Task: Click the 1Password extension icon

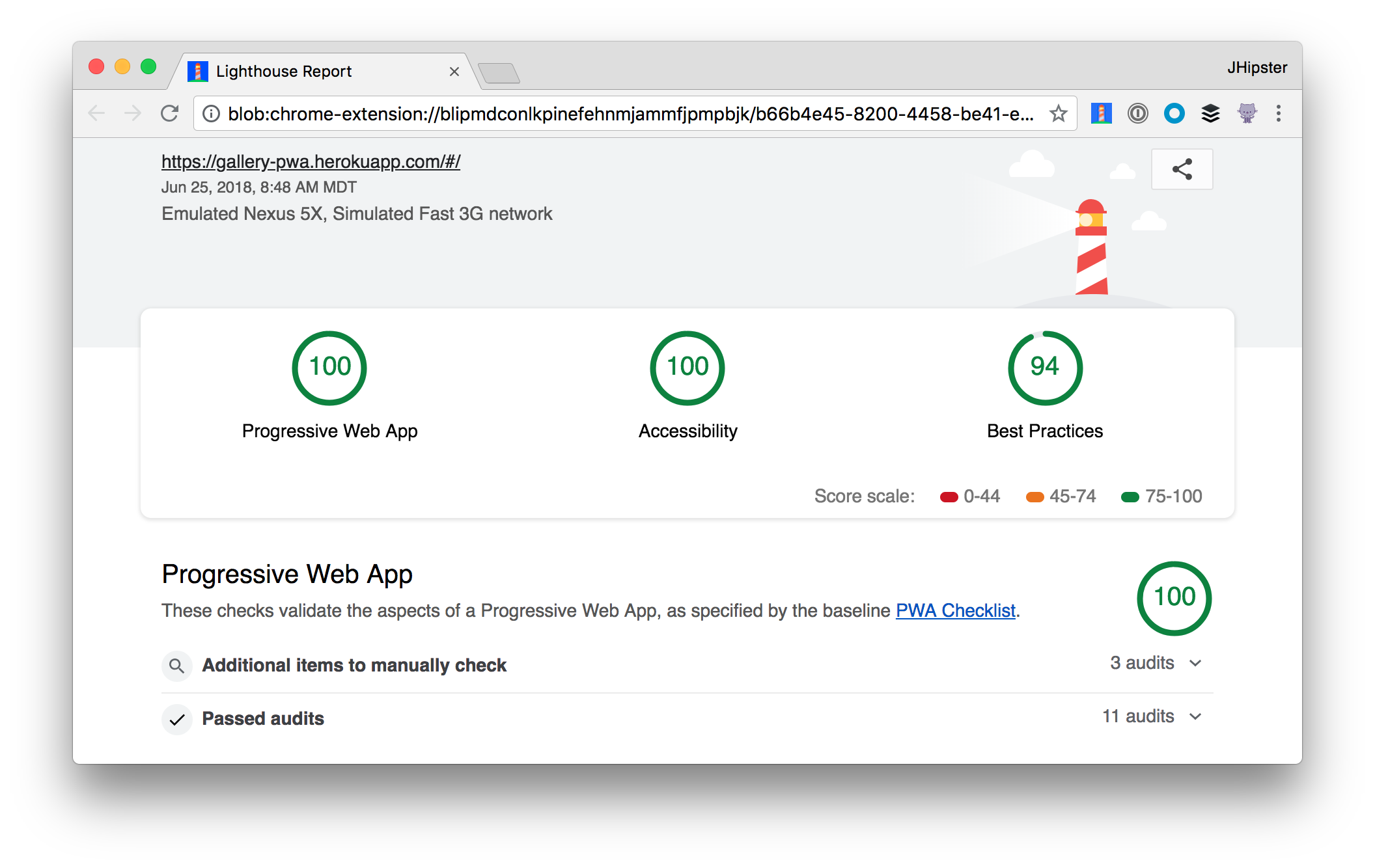Action: click(x=1137, y=114)
